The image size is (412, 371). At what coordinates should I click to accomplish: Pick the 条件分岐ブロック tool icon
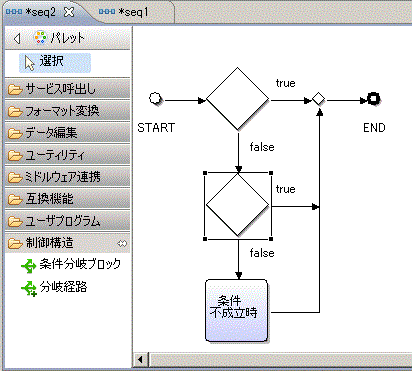click(x=29, y=266)
